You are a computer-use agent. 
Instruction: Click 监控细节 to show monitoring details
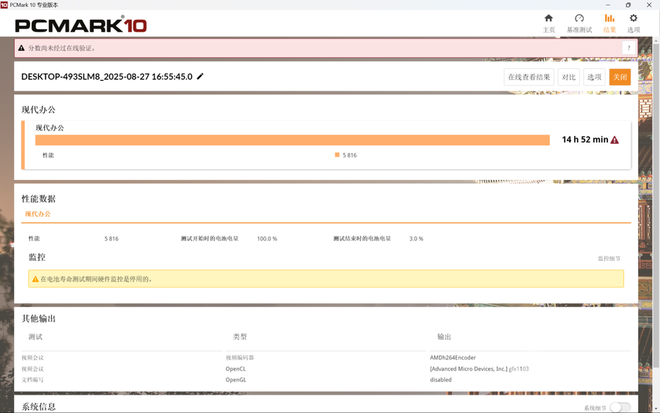(x=609, y=258)
